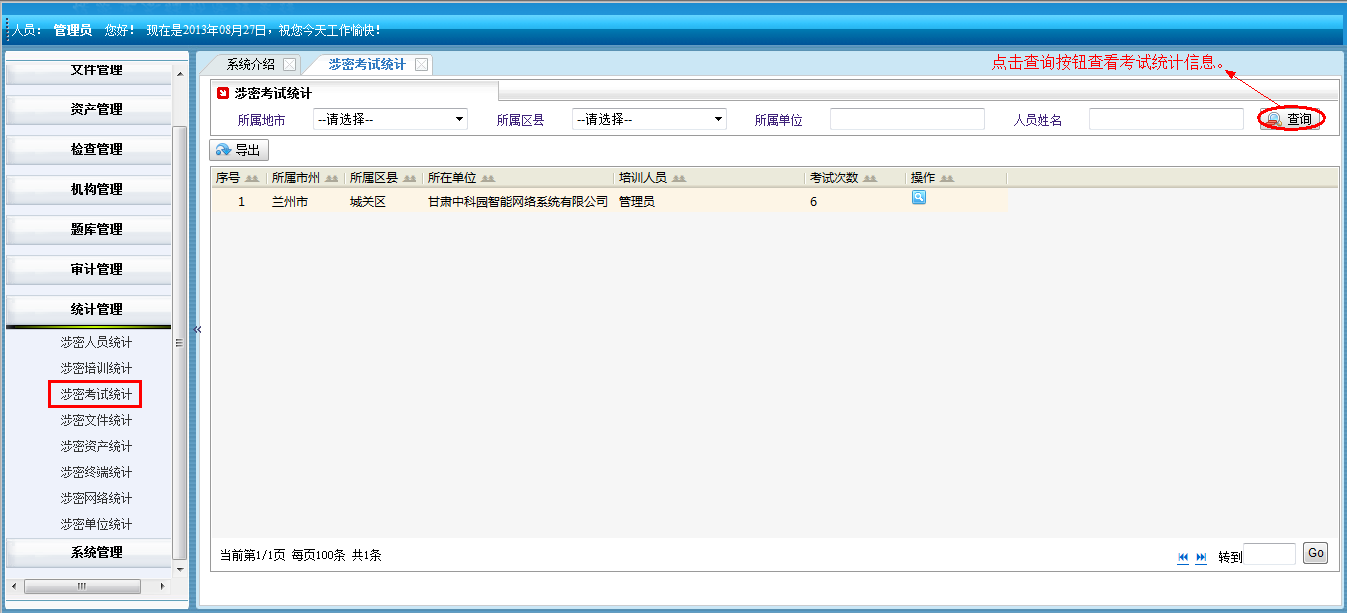Open 涉密考试统计 in the sidebar
Image resolution: width=1347 pixels, height=613 pixels.
click(96, 394)
